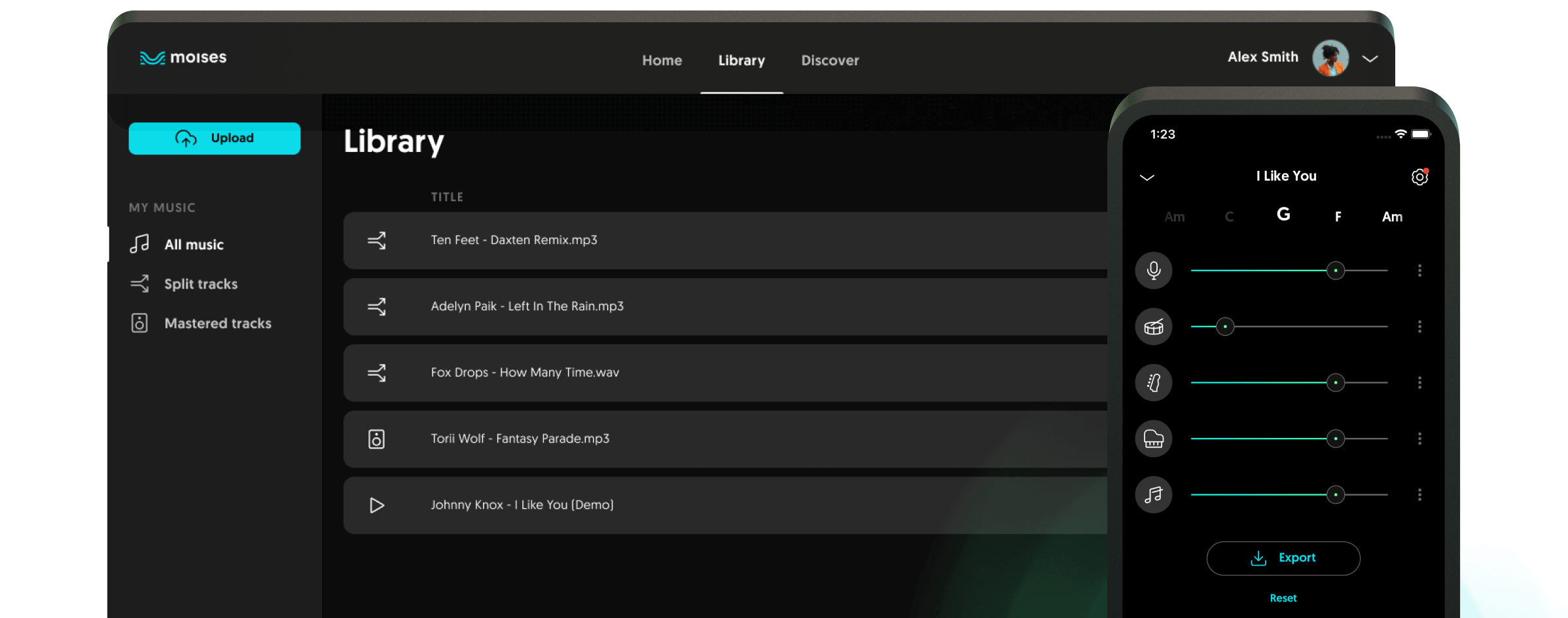Select the guitar track icon
This screenshot has width=1568, height=618.
1153,382
